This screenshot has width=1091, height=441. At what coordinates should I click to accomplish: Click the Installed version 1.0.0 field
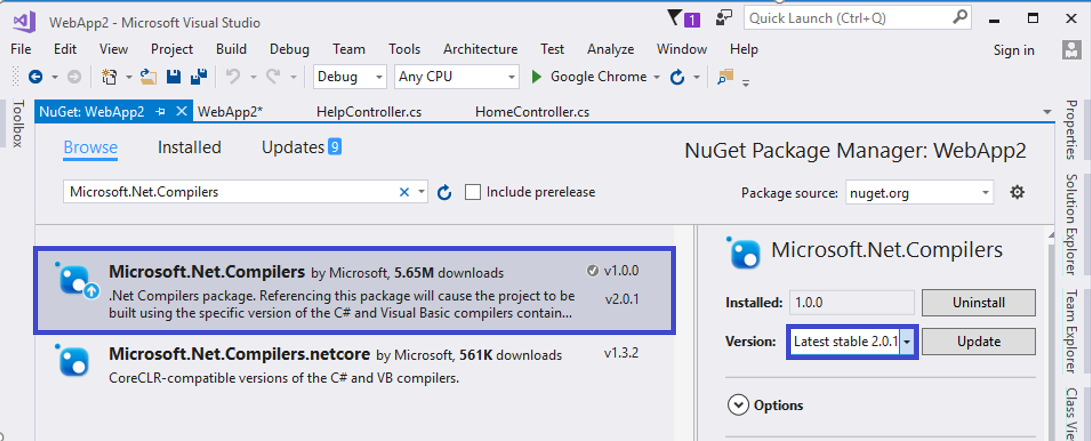pos(852,303)
